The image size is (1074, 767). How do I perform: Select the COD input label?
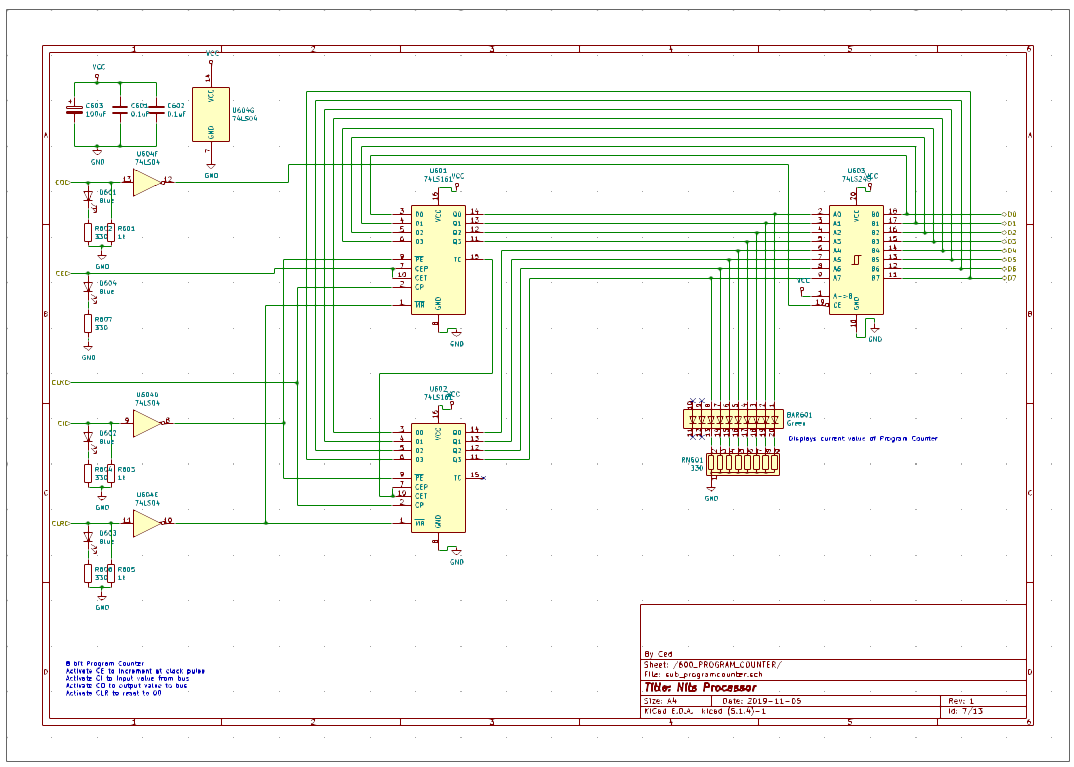pos(60,183)
